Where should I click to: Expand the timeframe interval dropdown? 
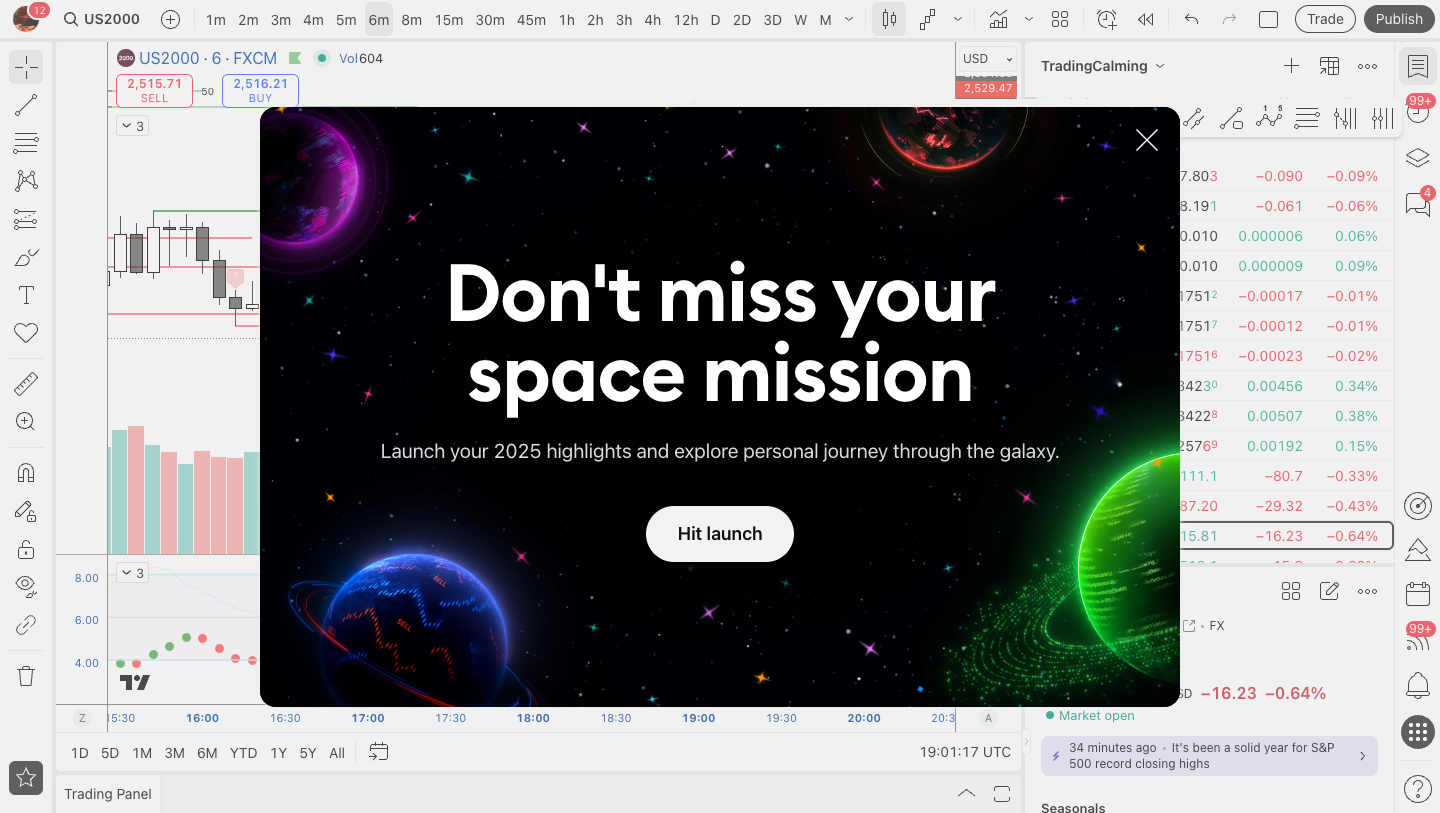point(849,19)
